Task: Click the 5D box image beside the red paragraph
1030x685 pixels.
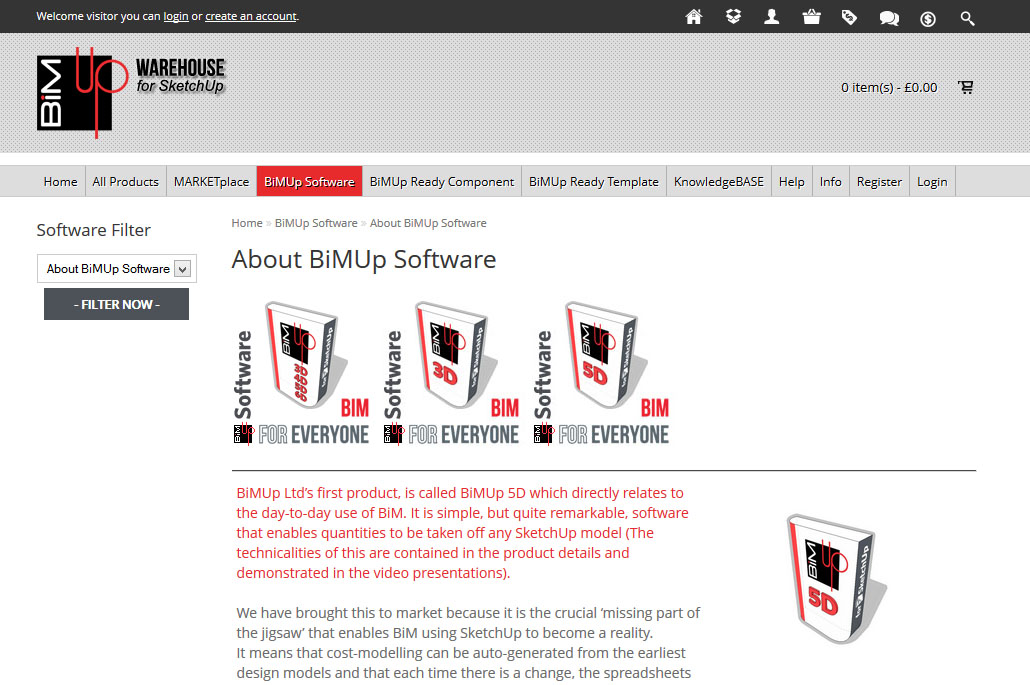Action: click(x=836, y=579)
